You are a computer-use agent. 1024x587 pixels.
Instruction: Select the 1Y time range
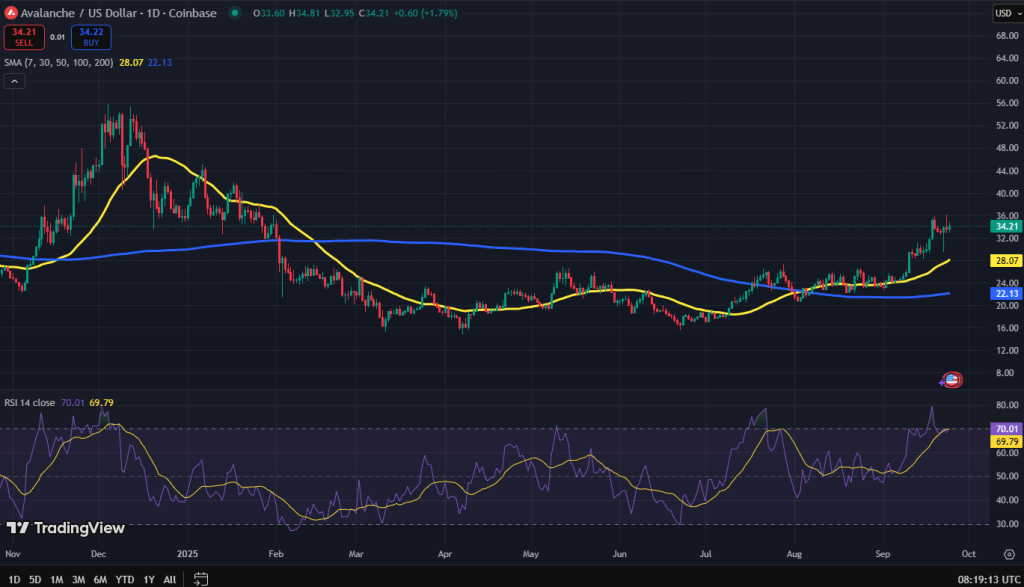point(149,579)
